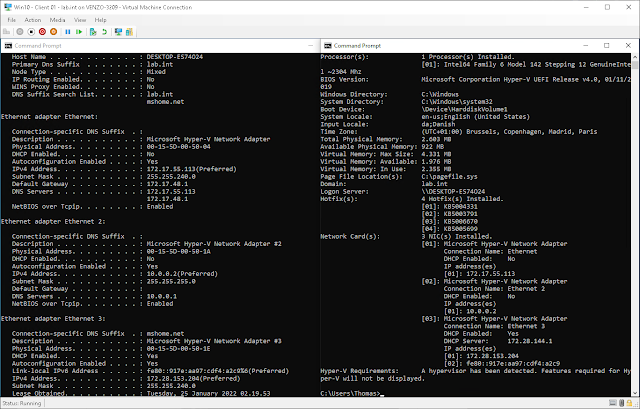Click the VM Connection window title icon

7,7
